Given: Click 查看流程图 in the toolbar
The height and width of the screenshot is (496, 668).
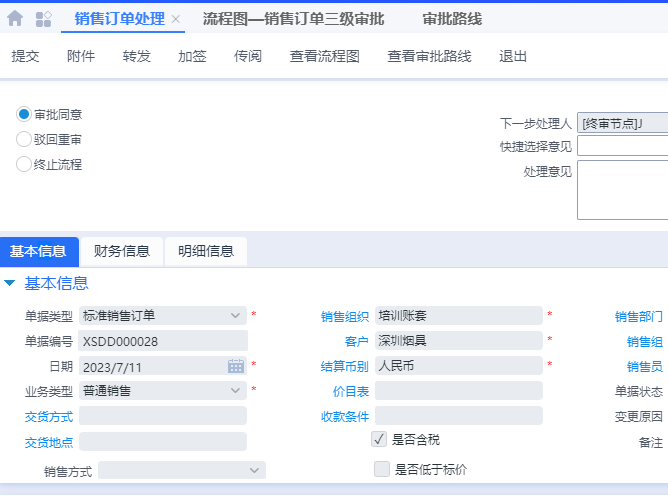Looking at the screenshot, I should pos(324,56).
